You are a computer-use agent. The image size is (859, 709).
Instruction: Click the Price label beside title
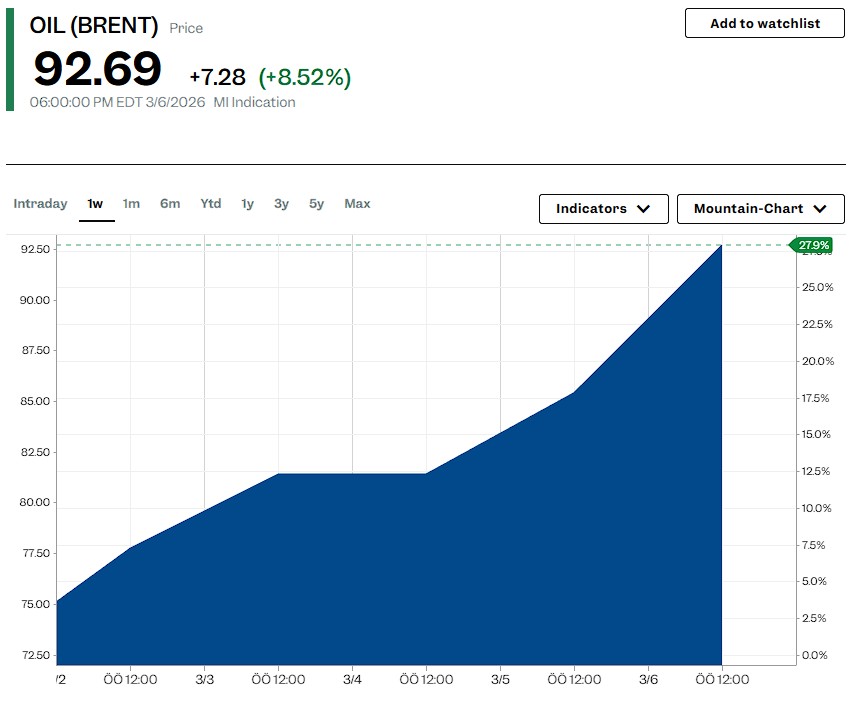tap(186, 28)
